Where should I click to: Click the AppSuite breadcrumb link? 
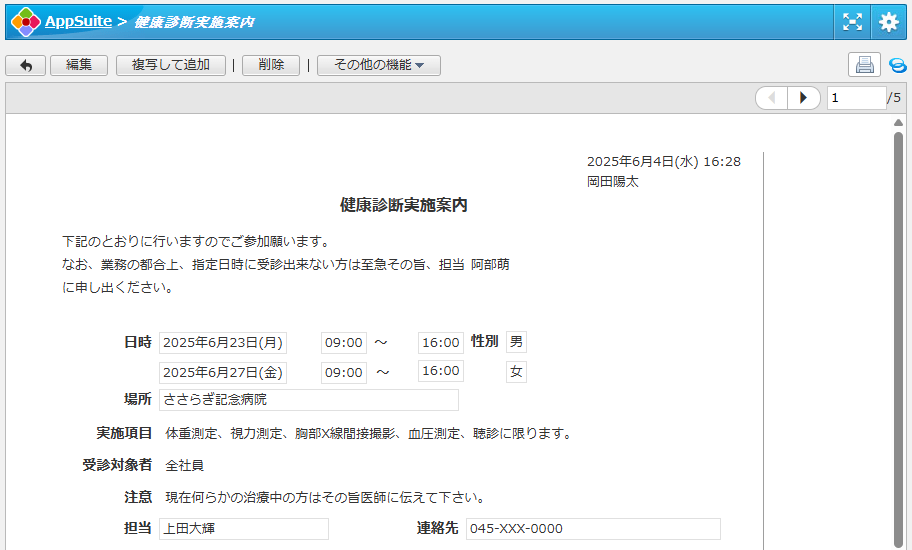78,21
